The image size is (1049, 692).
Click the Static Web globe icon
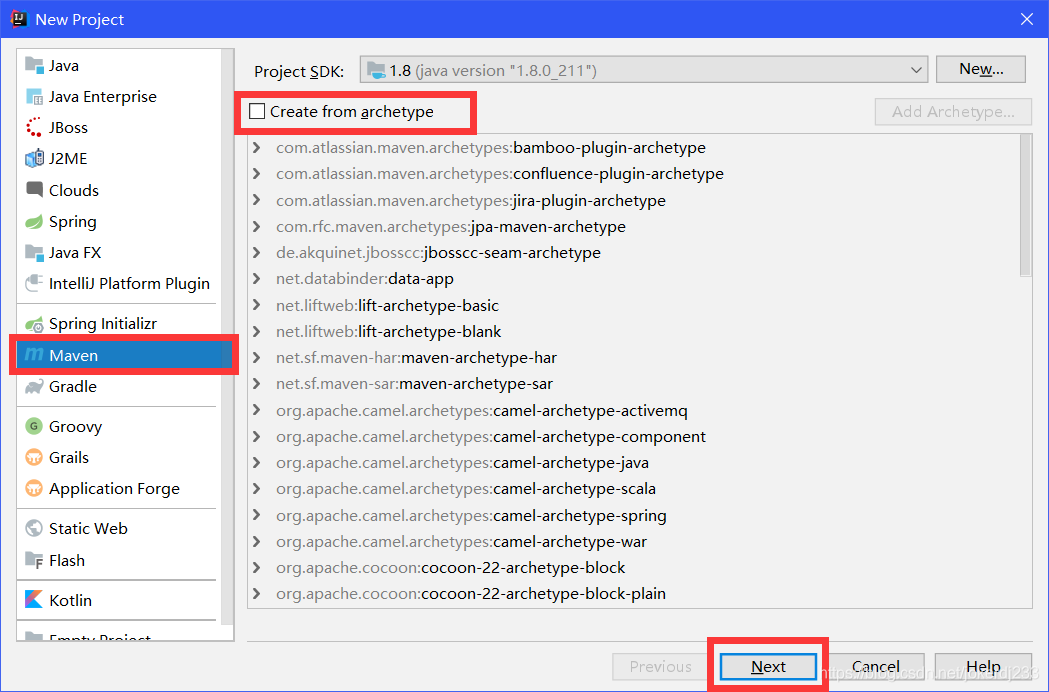[x=34, y=528]
